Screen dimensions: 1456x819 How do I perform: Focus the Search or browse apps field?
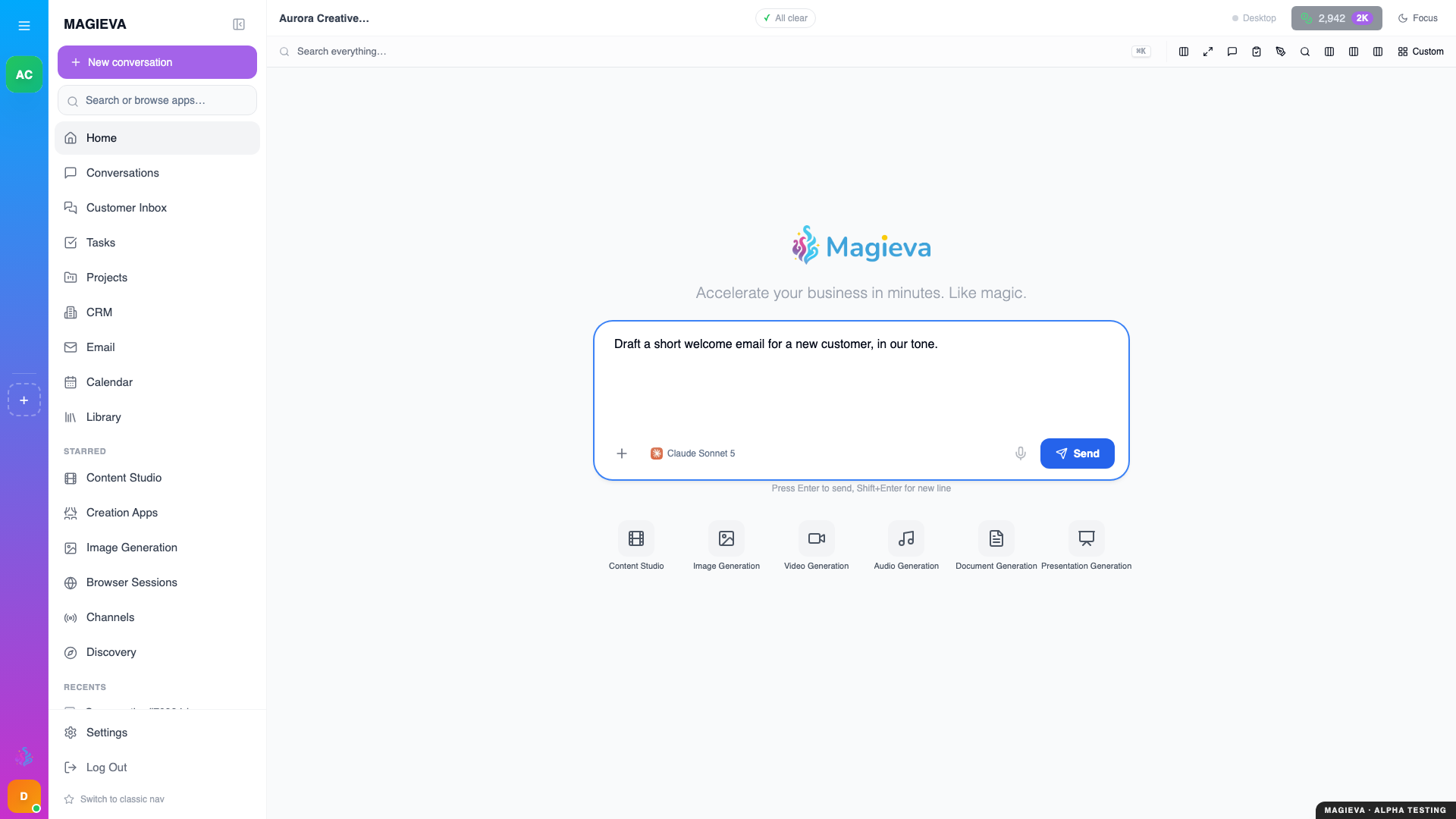(x=157, y=100)
